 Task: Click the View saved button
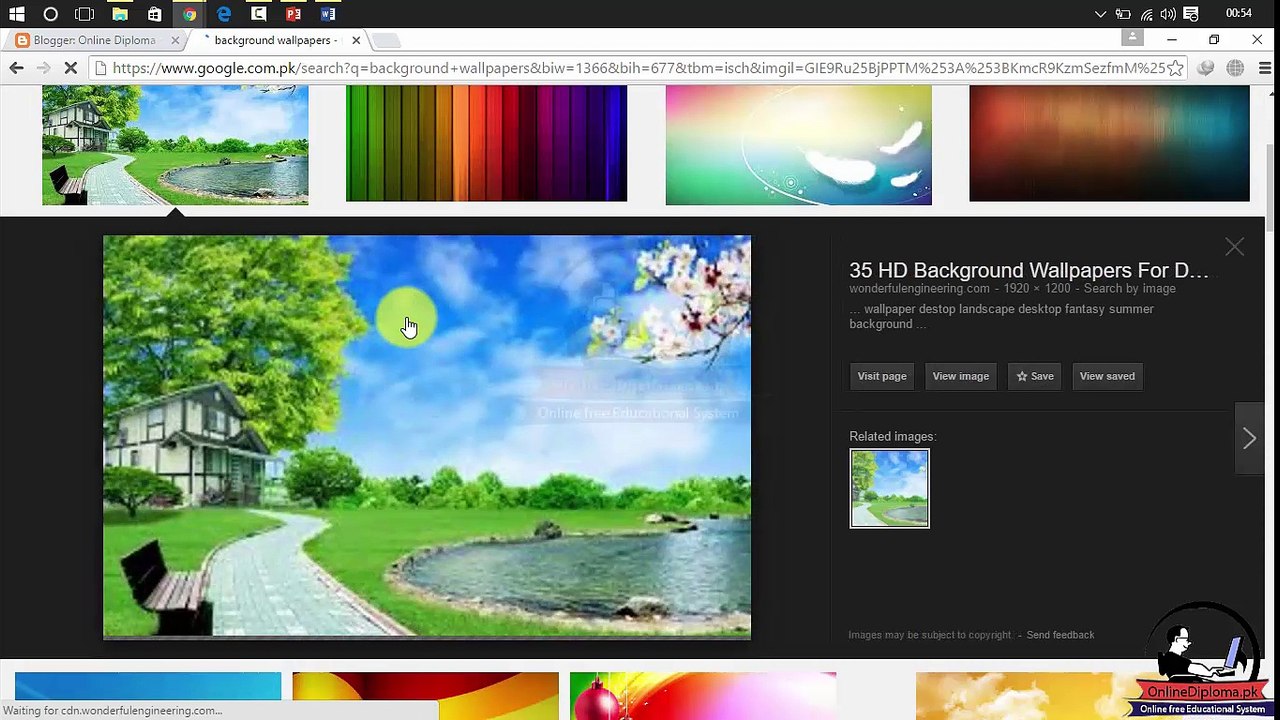point(1107,376)
